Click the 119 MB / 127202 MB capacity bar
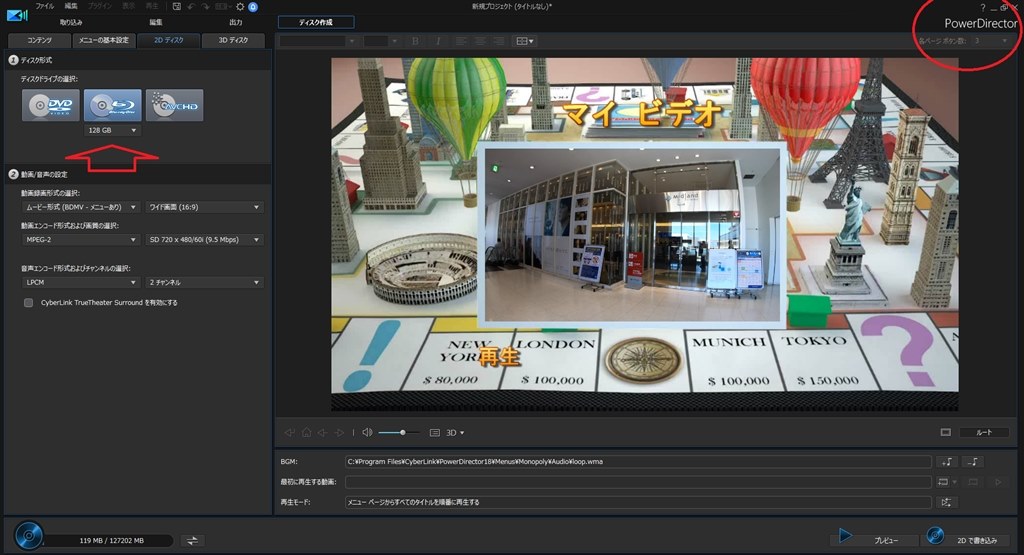 [x=108, y=541]
